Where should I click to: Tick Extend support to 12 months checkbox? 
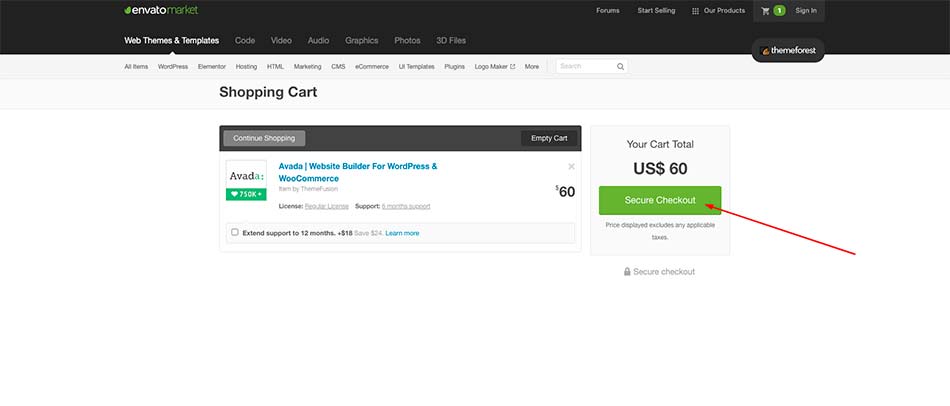click(235, 232)
